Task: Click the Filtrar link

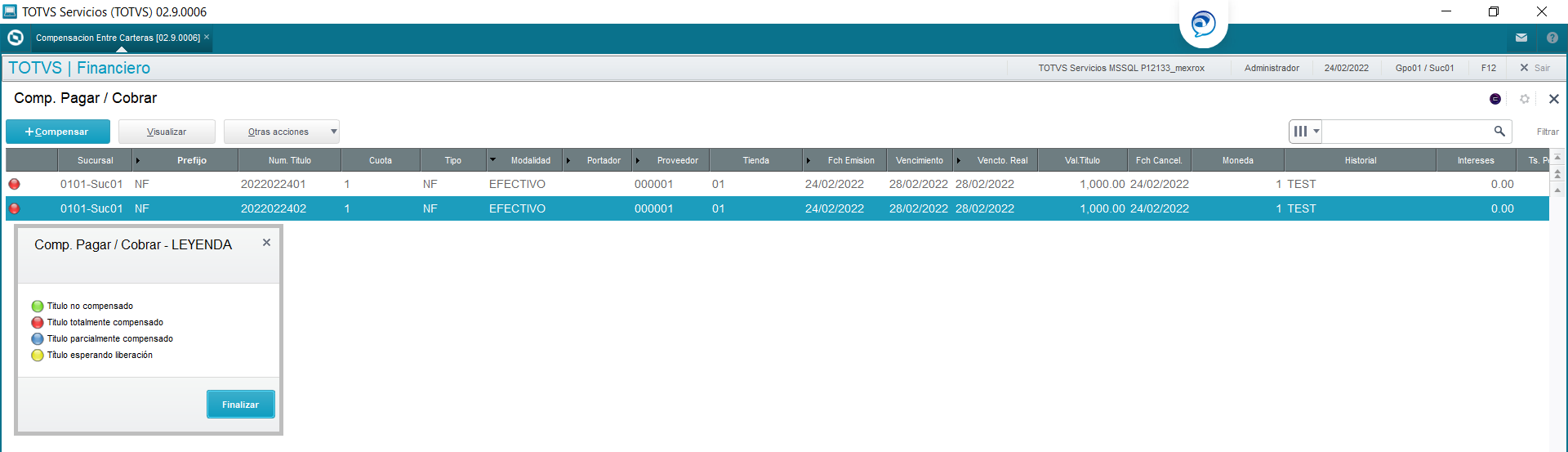Action: coord(1548,132)
